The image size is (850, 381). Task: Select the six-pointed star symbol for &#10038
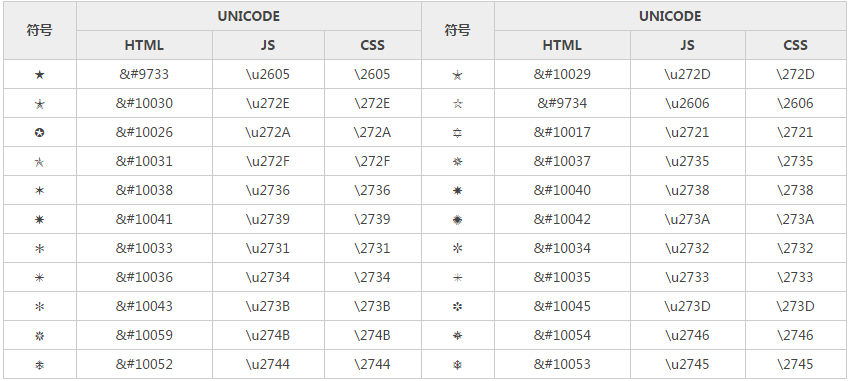tap(39, 191)
